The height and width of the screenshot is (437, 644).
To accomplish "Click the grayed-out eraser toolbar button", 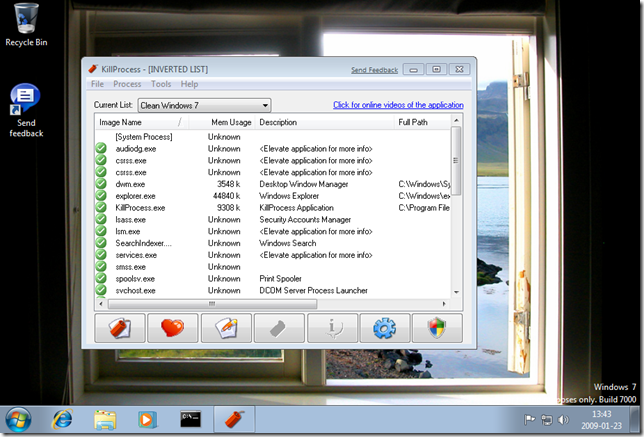I will 279,328.
